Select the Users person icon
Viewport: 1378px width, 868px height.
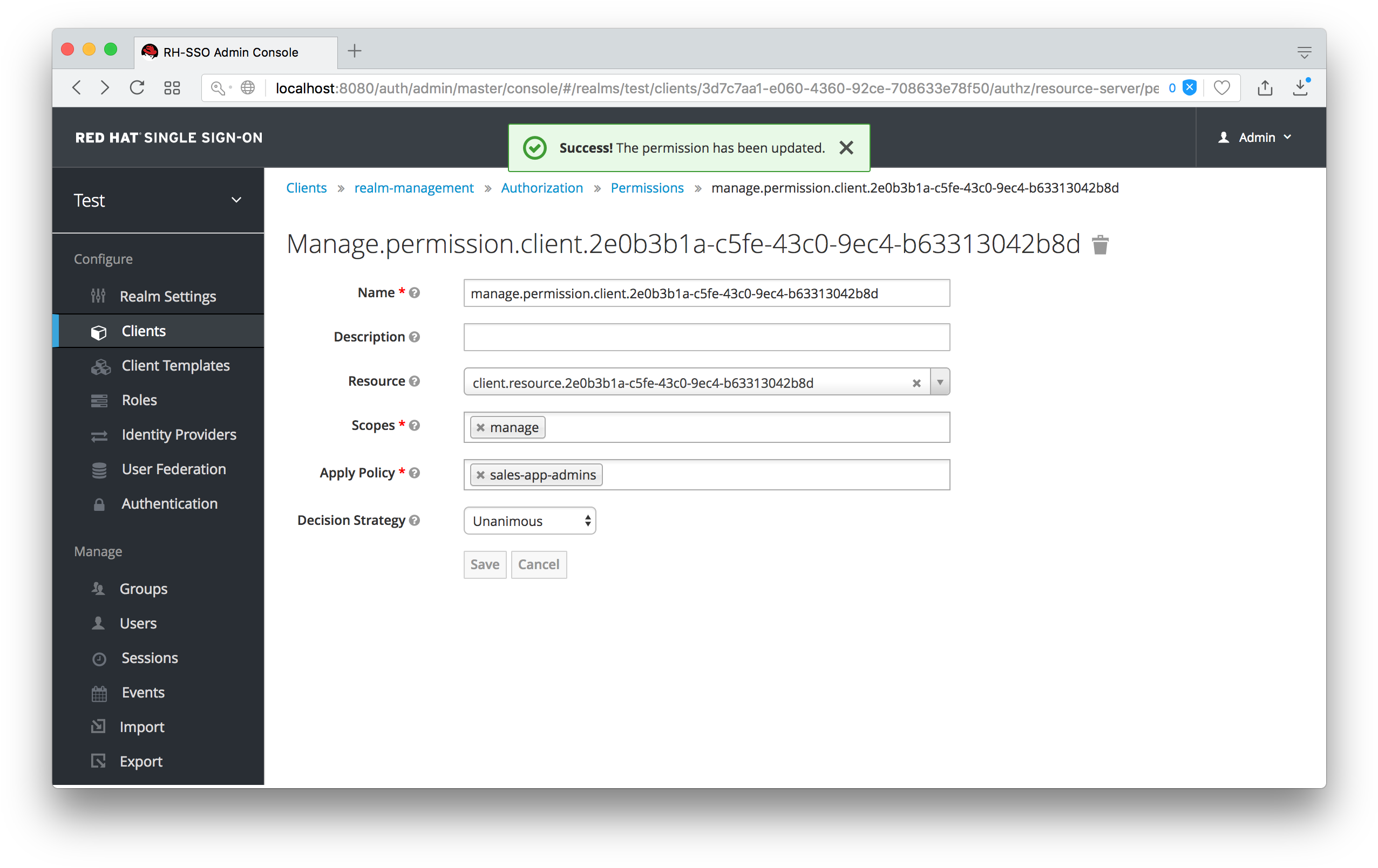tap(98, 623)
